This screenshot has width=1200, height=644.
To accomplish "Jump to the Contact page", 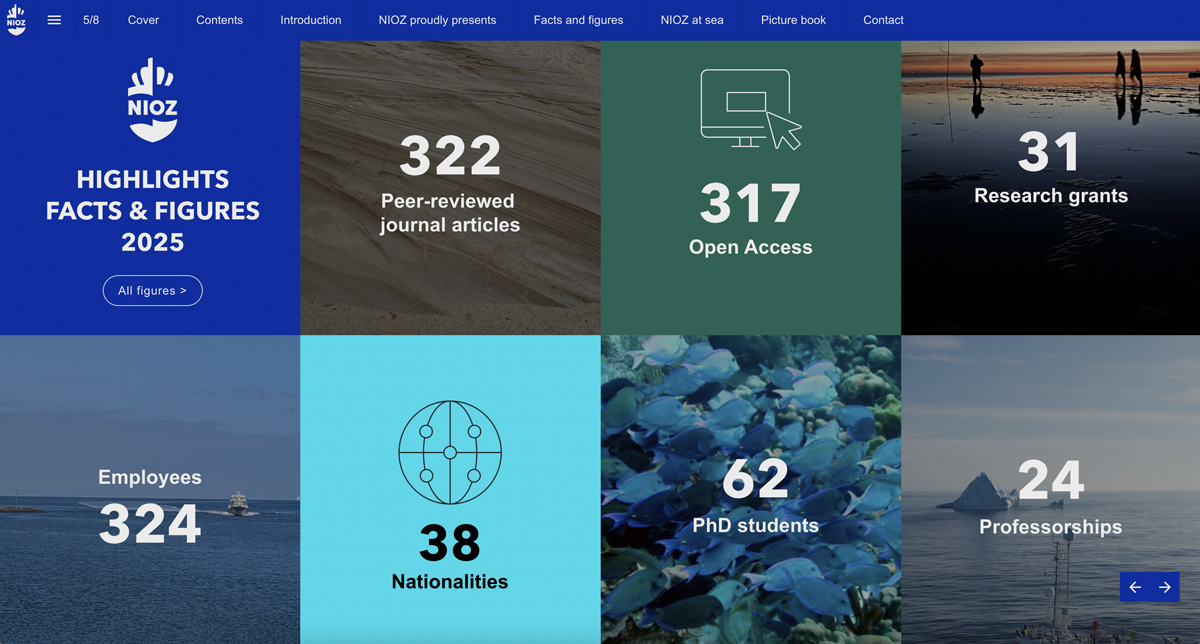I will click(x=883, y=20).
